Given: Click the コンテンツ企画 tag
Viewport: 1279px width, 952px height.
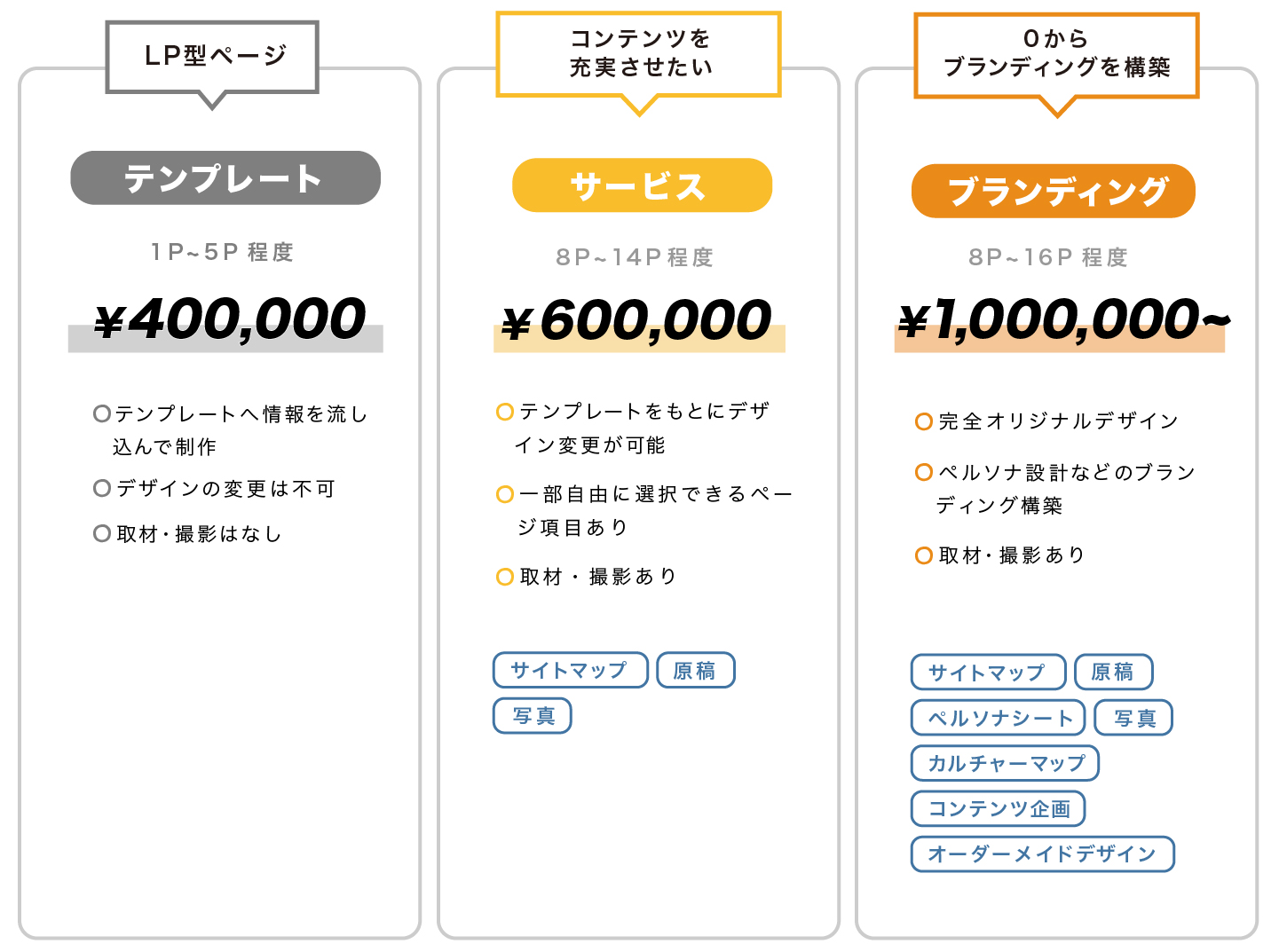Looking at the screenshot, I should click(999, 808).
